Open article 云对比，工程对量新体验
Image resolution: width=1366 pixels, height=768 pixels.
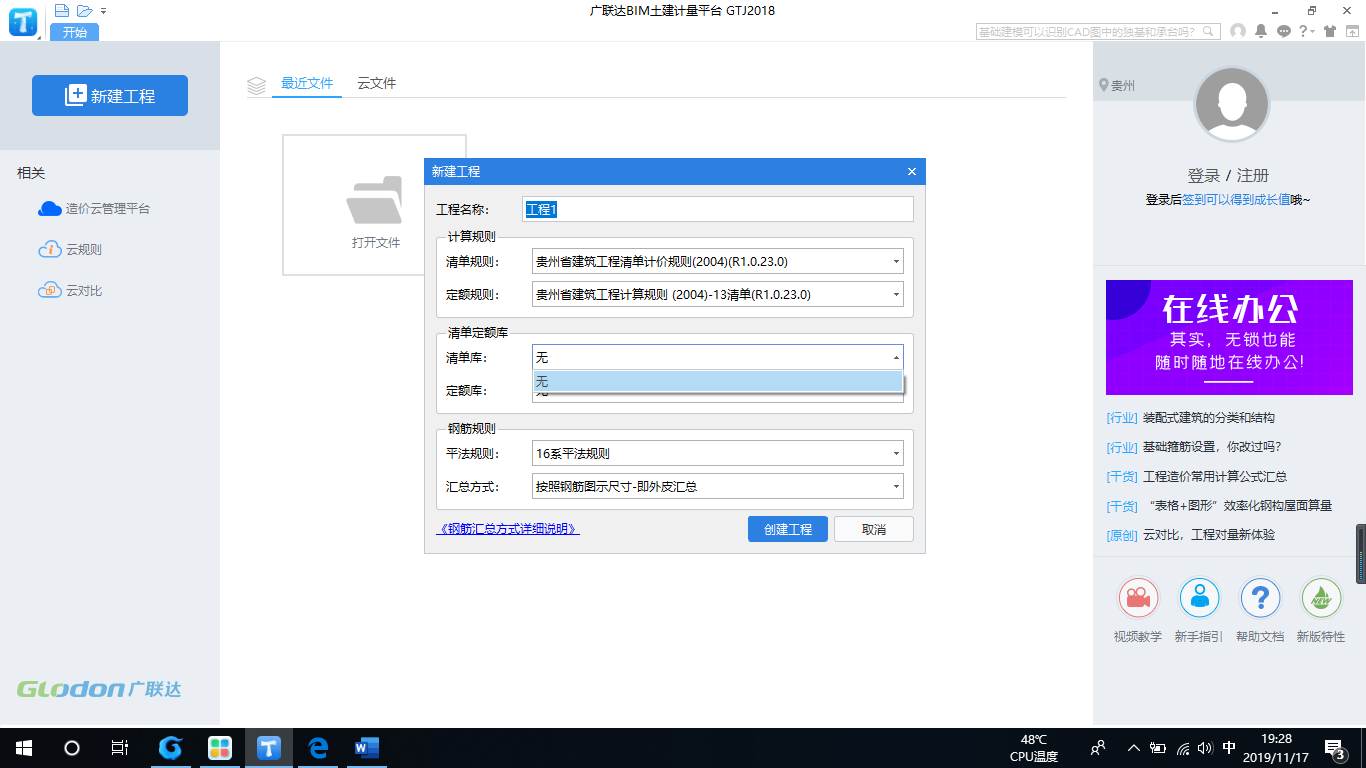click(x=1208, y=535)
